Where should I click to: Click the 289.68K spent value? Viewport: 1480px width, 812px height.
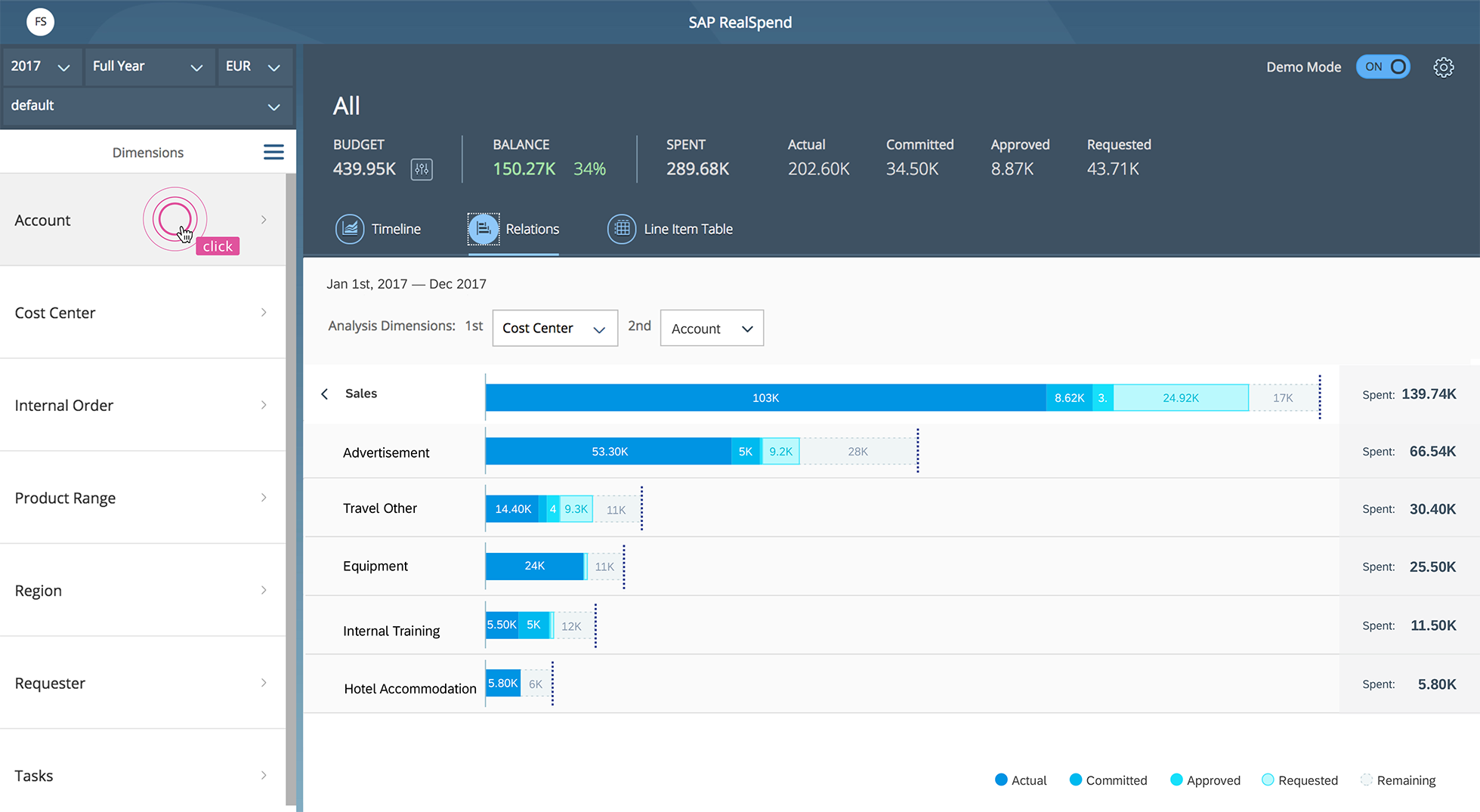tap(697, 169)
